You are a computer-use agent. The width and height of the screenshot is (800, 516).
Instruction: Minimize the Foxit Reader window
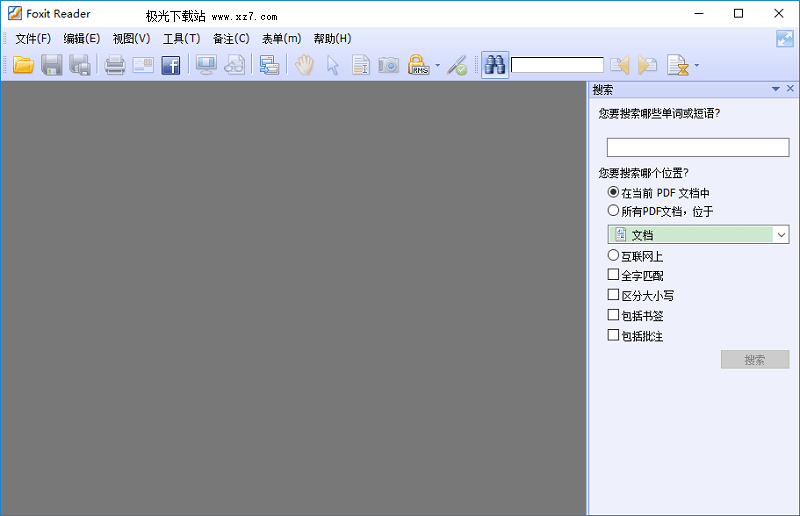[x=699, y=14]
